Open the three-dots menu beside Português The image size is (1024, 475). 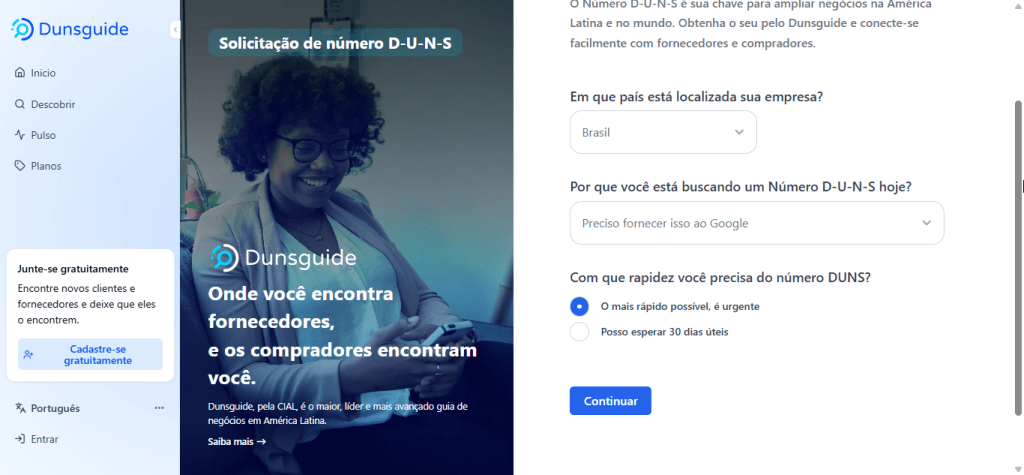coord(159,408)
